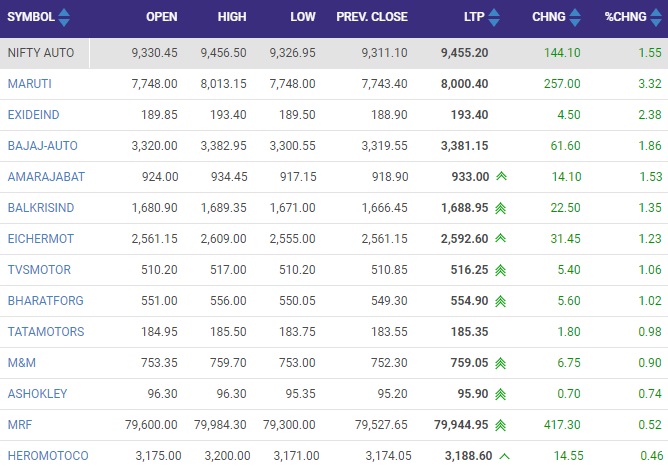Open the TVSMOTOR stock link
This screenshot has height=467, width=668.
[x=39, y=270]
